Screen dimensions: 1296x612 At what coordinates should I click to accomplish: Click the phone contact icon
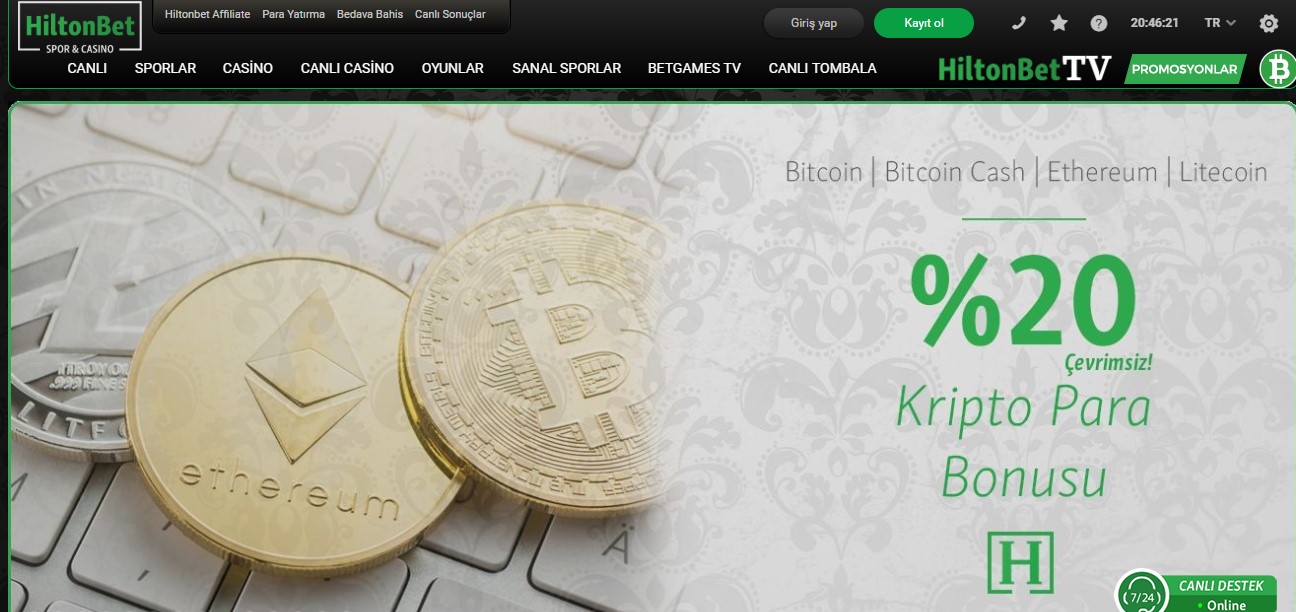click(1020, 23)
